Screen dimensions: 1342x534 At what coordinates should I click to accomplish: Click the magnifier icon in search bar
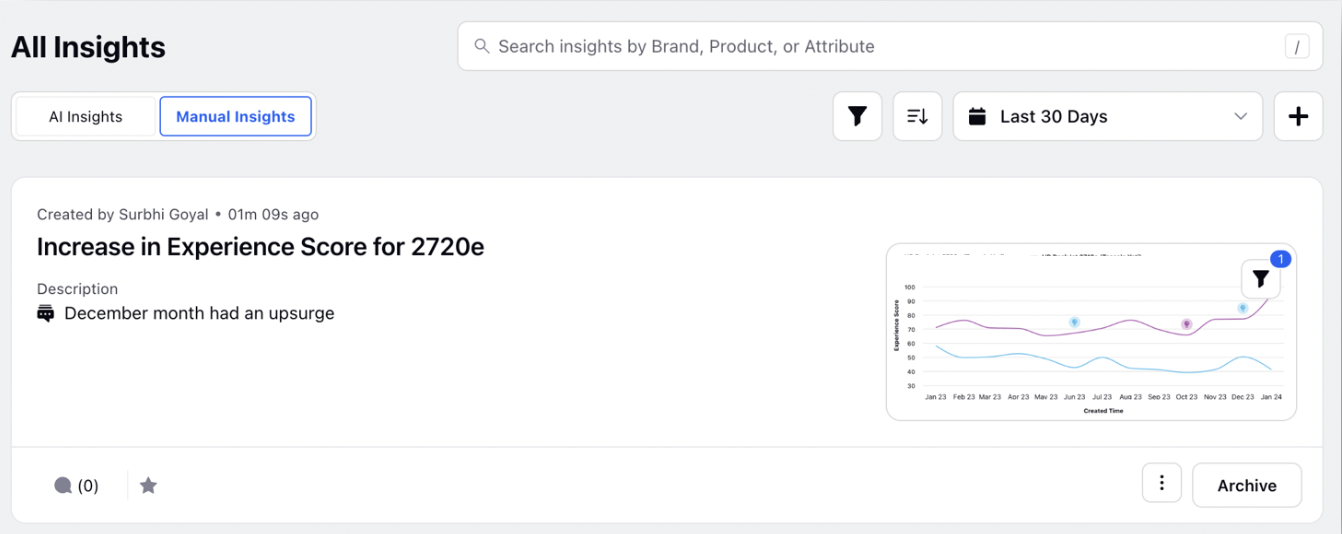[481, 46]
